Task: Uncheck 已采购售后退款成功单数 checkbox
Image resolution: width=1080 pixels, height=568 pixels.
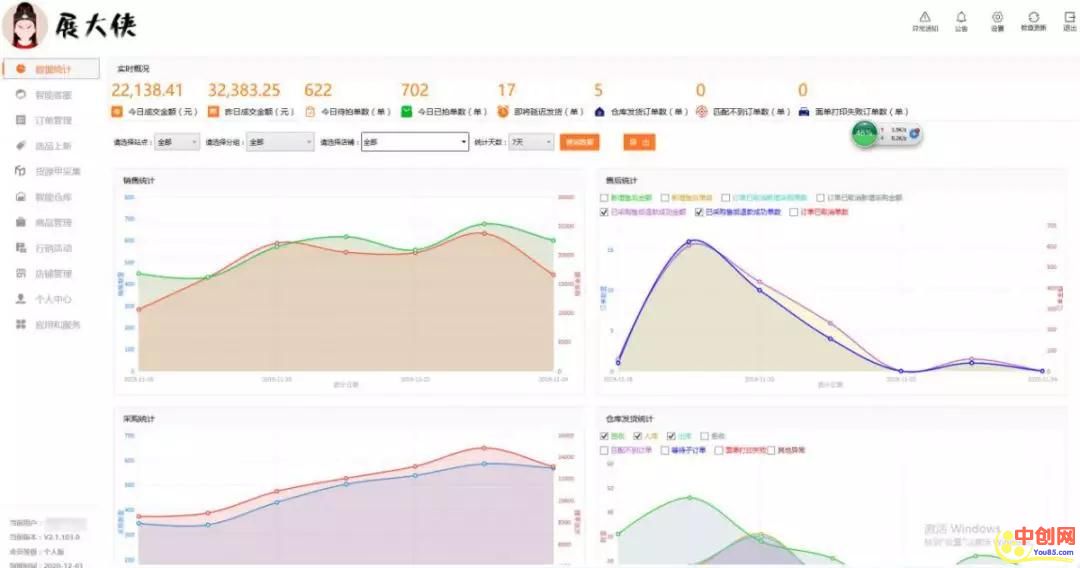Action: [699, 212]
